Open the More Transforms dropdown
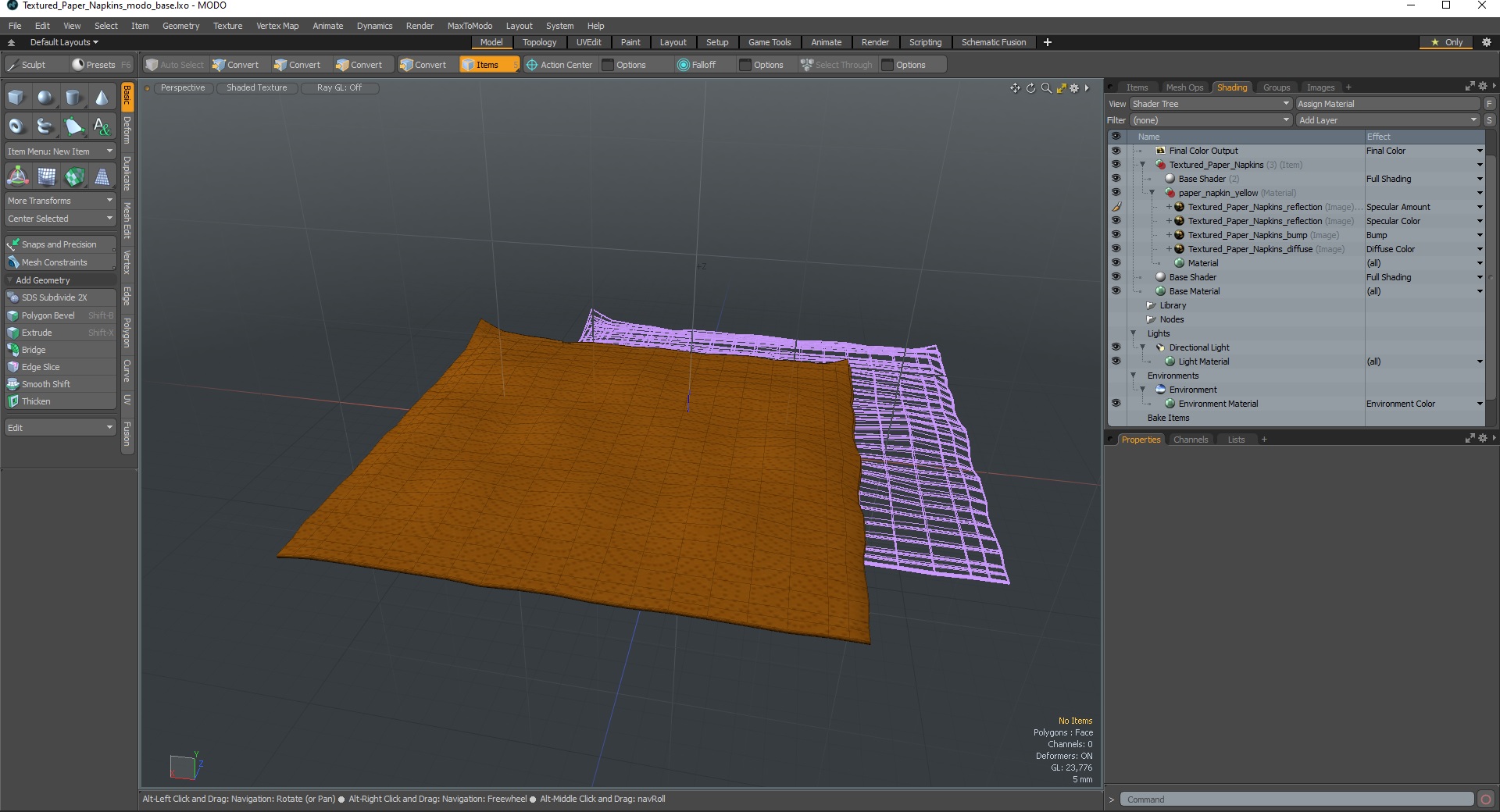The width and height of the screenshot is (1500, 812). click(61, 201)
